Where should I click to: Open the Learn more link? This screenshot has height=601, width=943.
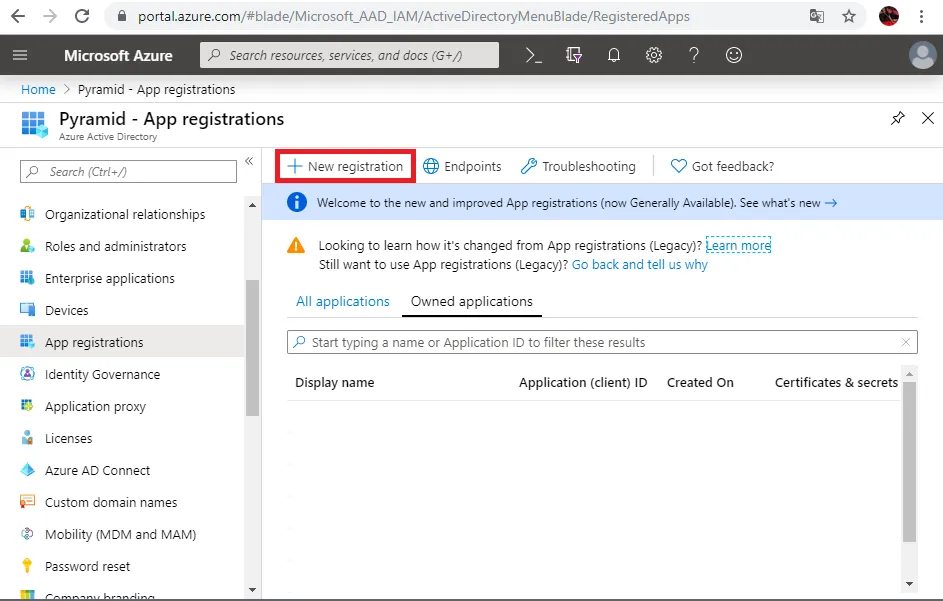point(738,245)
